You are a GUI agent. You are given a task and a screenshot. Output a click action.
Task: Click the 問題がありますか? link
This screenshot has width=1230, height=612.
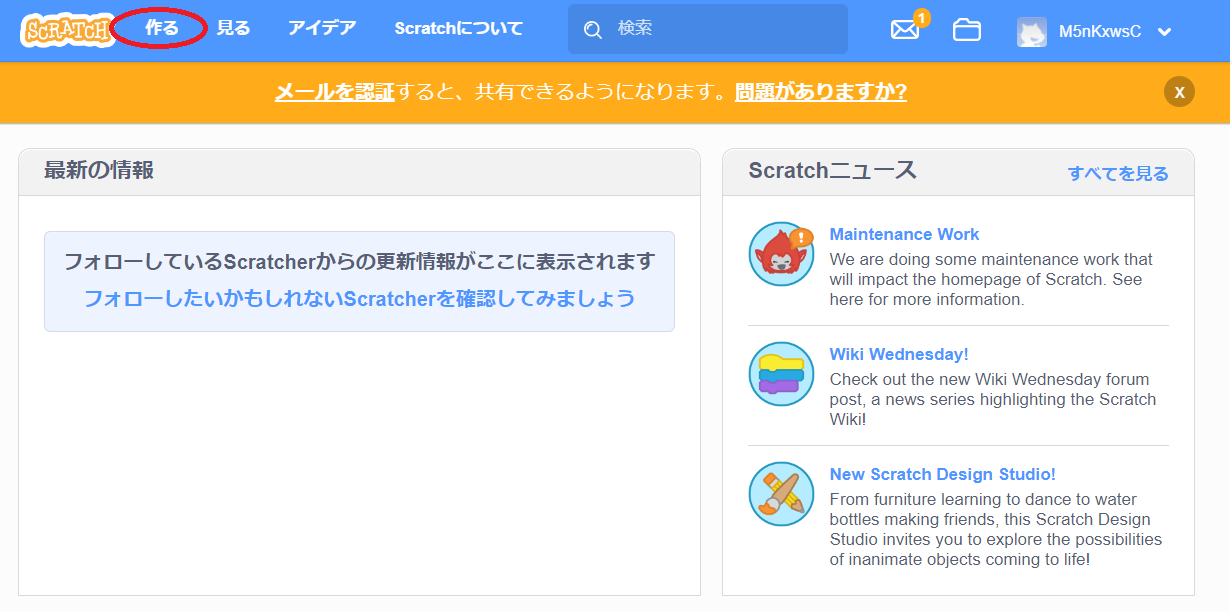click(821, 92)
